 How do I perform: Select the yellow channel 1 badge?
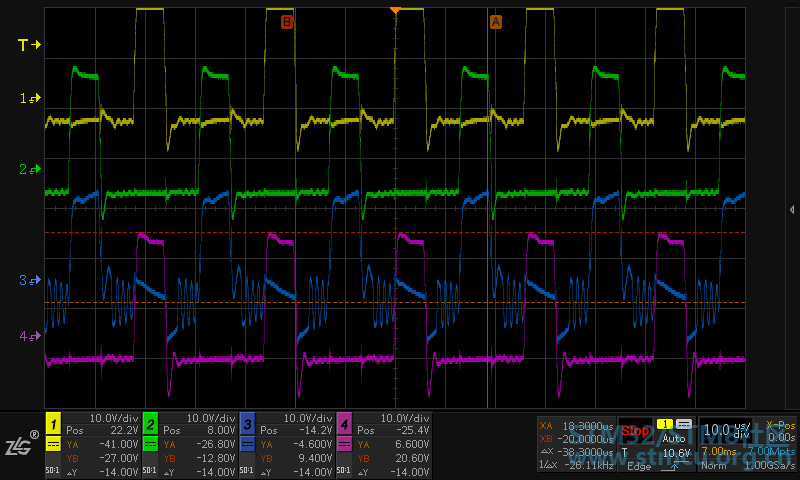53,423
